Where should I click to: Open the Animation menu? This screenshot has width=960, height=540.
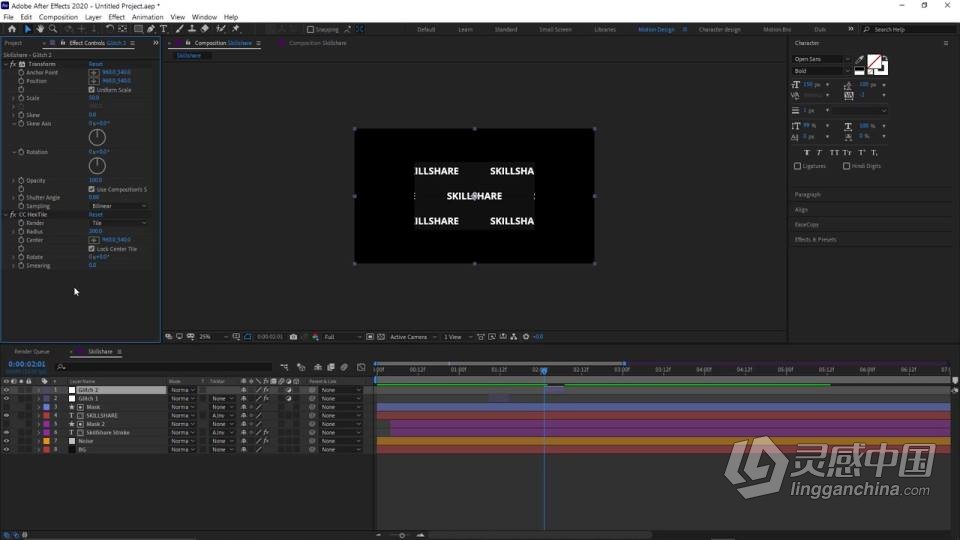[x=148, y=17]
